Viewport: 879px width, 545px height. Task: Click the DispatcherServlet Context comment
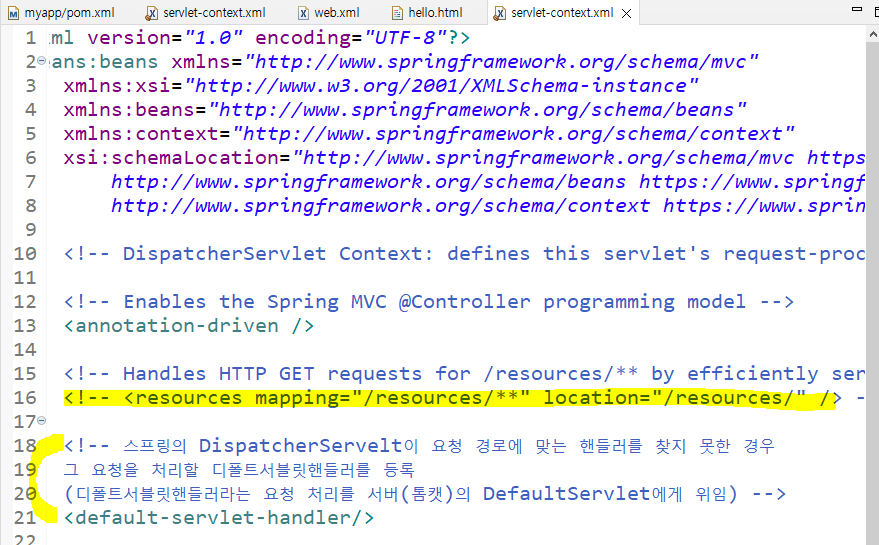point(464,253)
